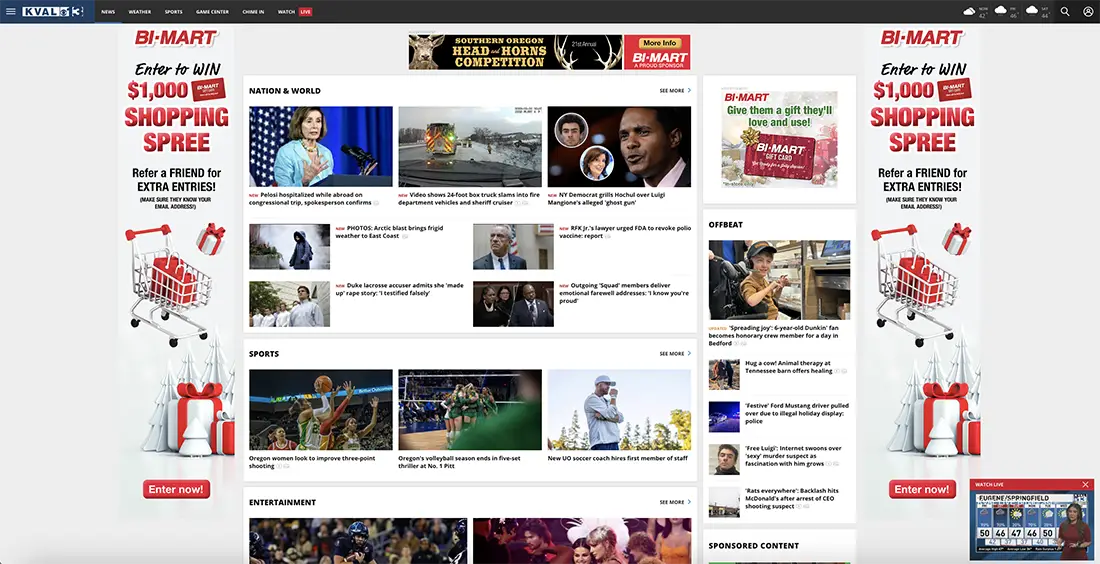Open SAT 44° forecast cloud icon
The height and width of the screenshot is (564, 1100).
pyautogui.click(x=1032, y=10)
